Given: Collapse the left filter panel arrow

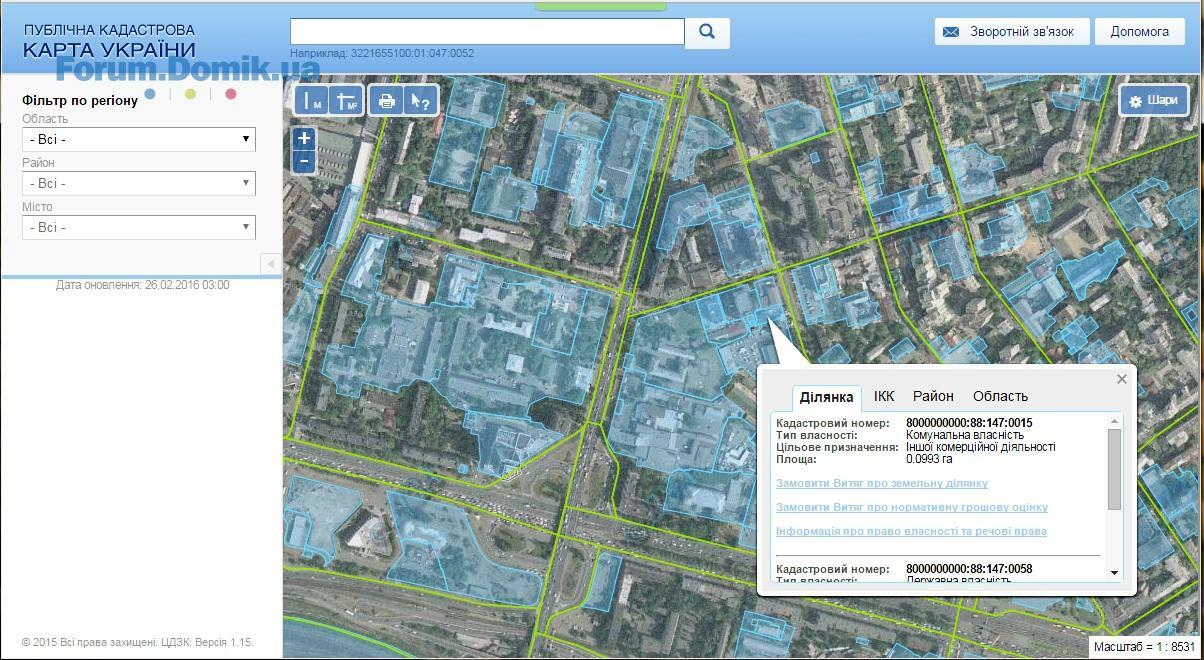Looking at the screenshot, I should (270, 264).
